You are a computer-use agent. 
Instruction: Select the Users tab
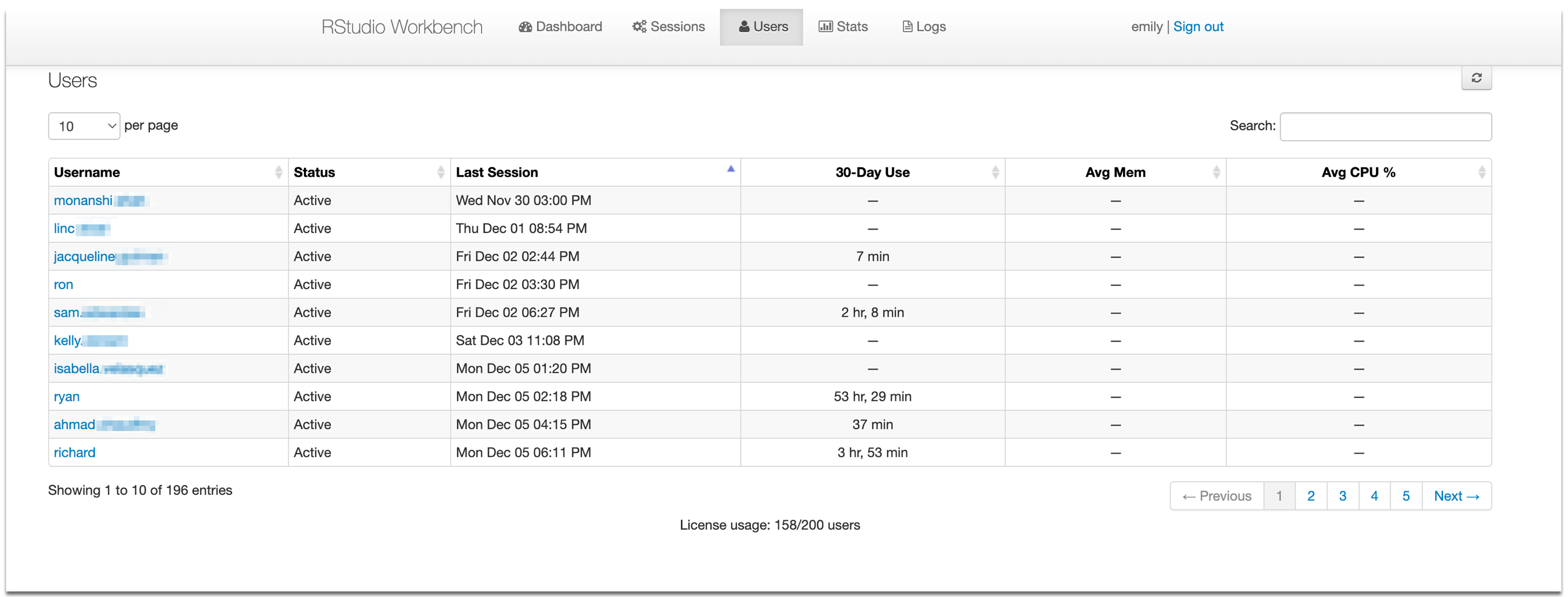762,27
